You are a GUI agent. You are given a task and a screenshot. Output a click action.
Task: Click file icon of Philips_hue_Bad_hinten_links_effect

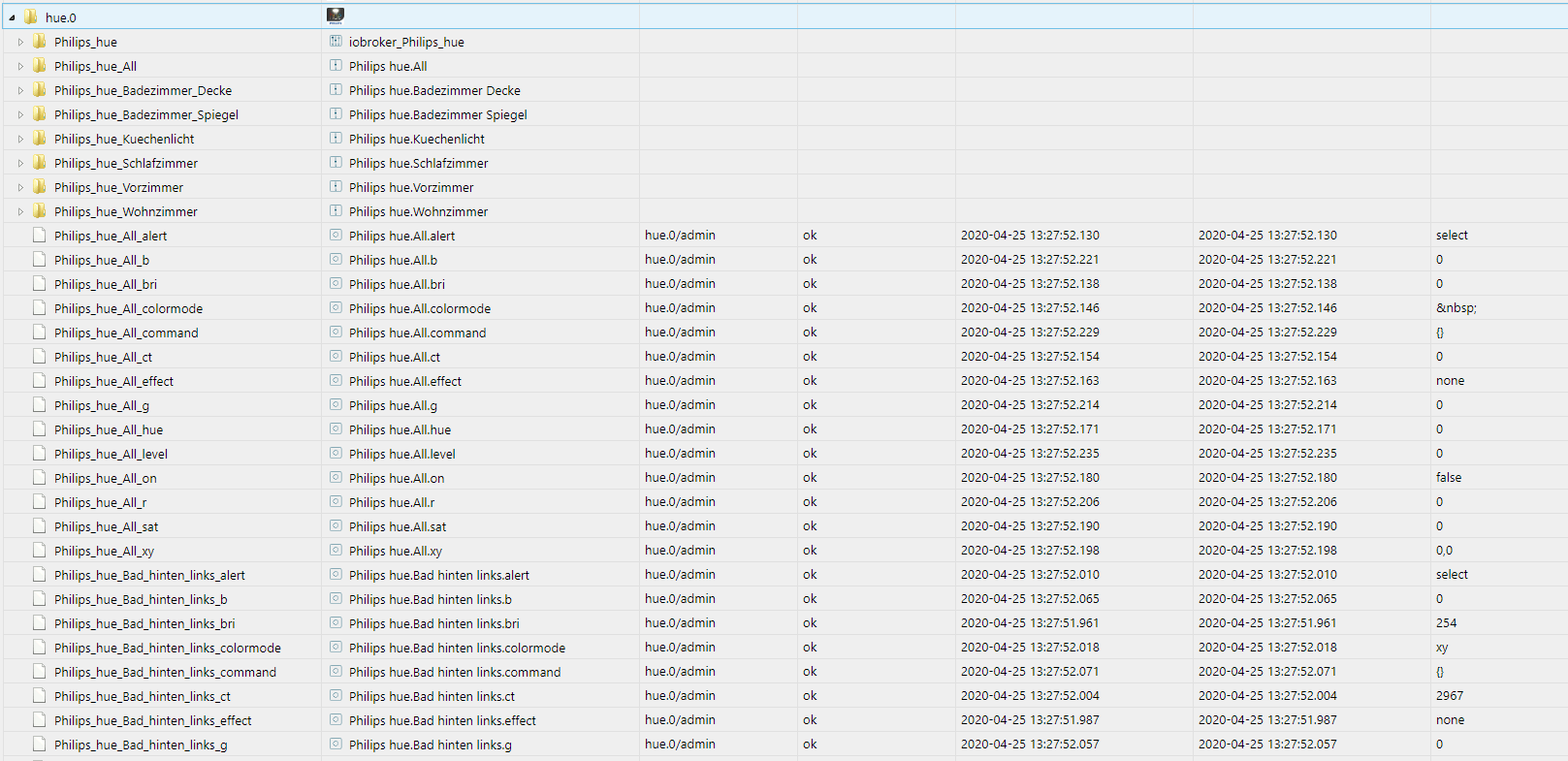coord(40,719)
